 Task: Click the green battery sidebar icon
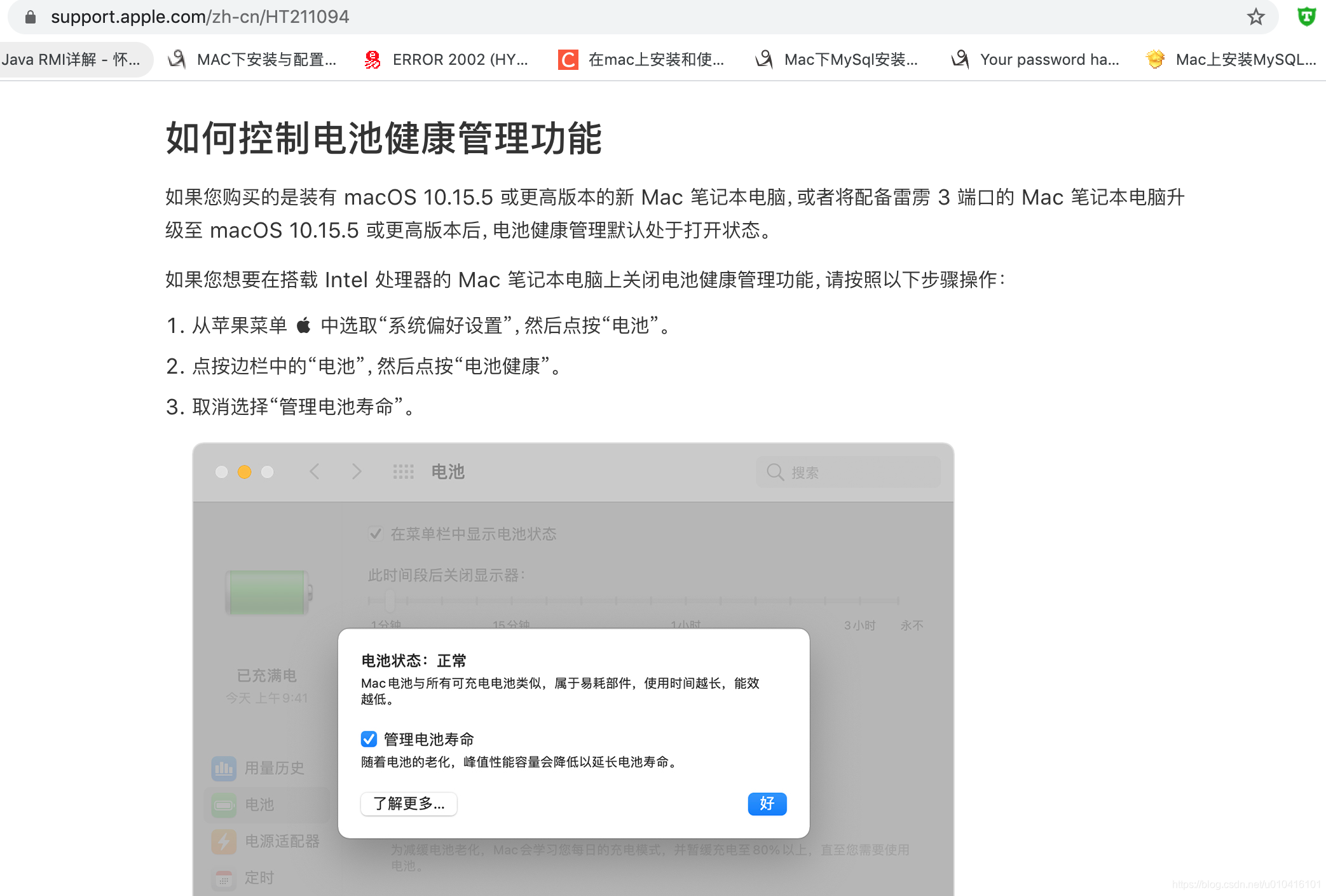click(x=224, y=805)
